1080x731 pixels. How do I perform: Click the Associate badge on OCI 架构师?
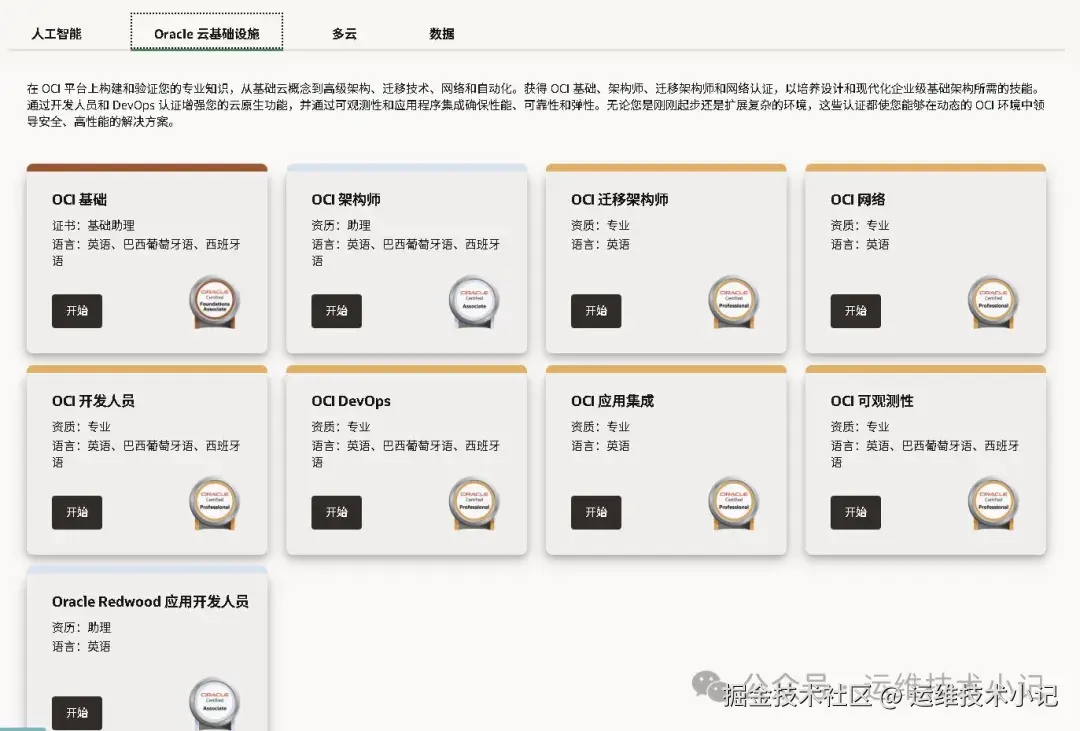(x=474, y=302)
